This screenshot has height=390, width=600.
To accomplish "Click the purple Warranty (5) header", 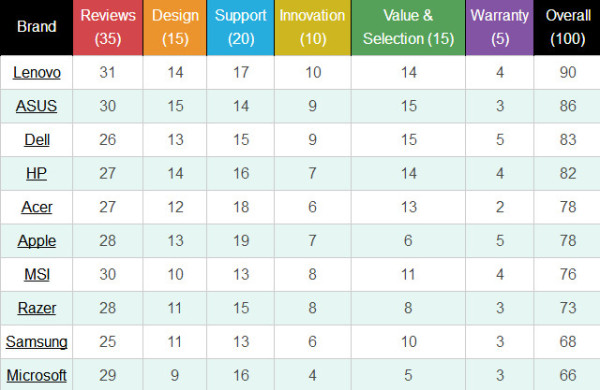I will point(500,28).
